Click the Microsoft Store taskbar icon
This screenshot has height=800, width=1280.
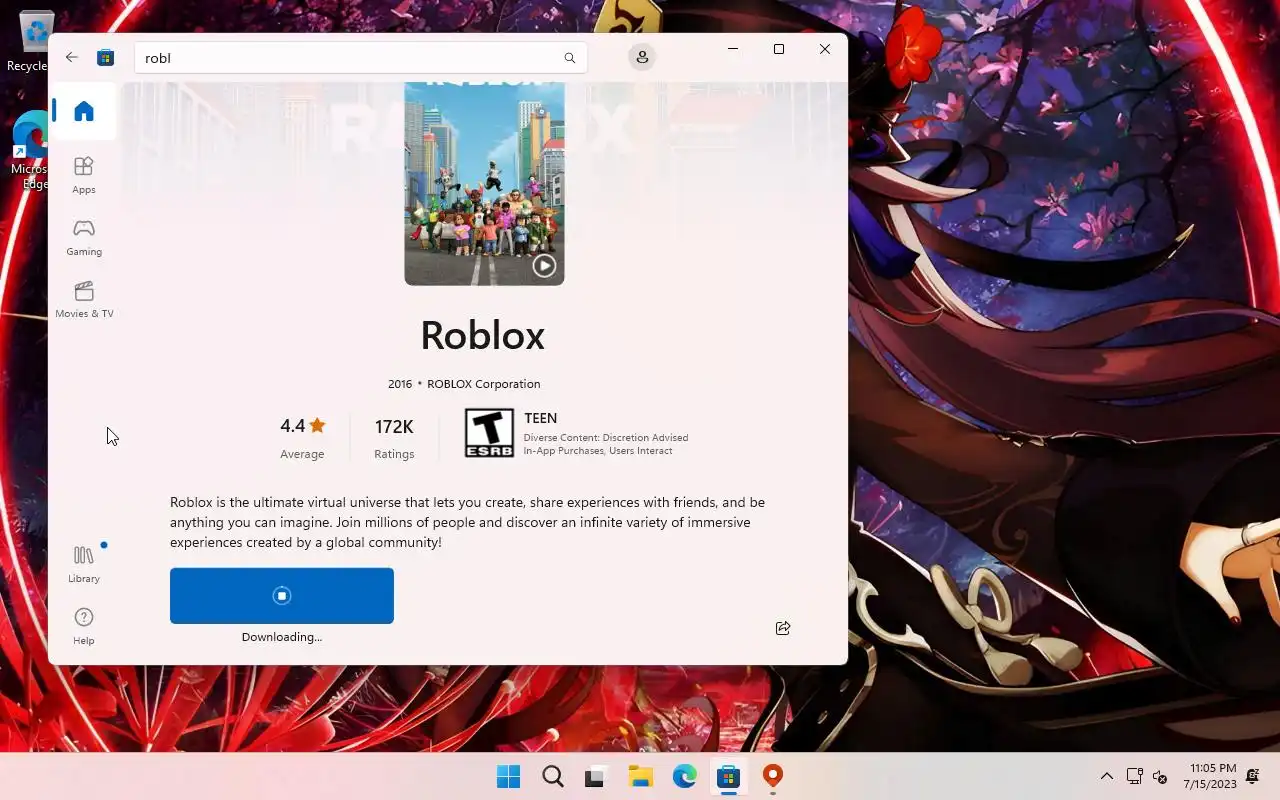tap(728, 777)
